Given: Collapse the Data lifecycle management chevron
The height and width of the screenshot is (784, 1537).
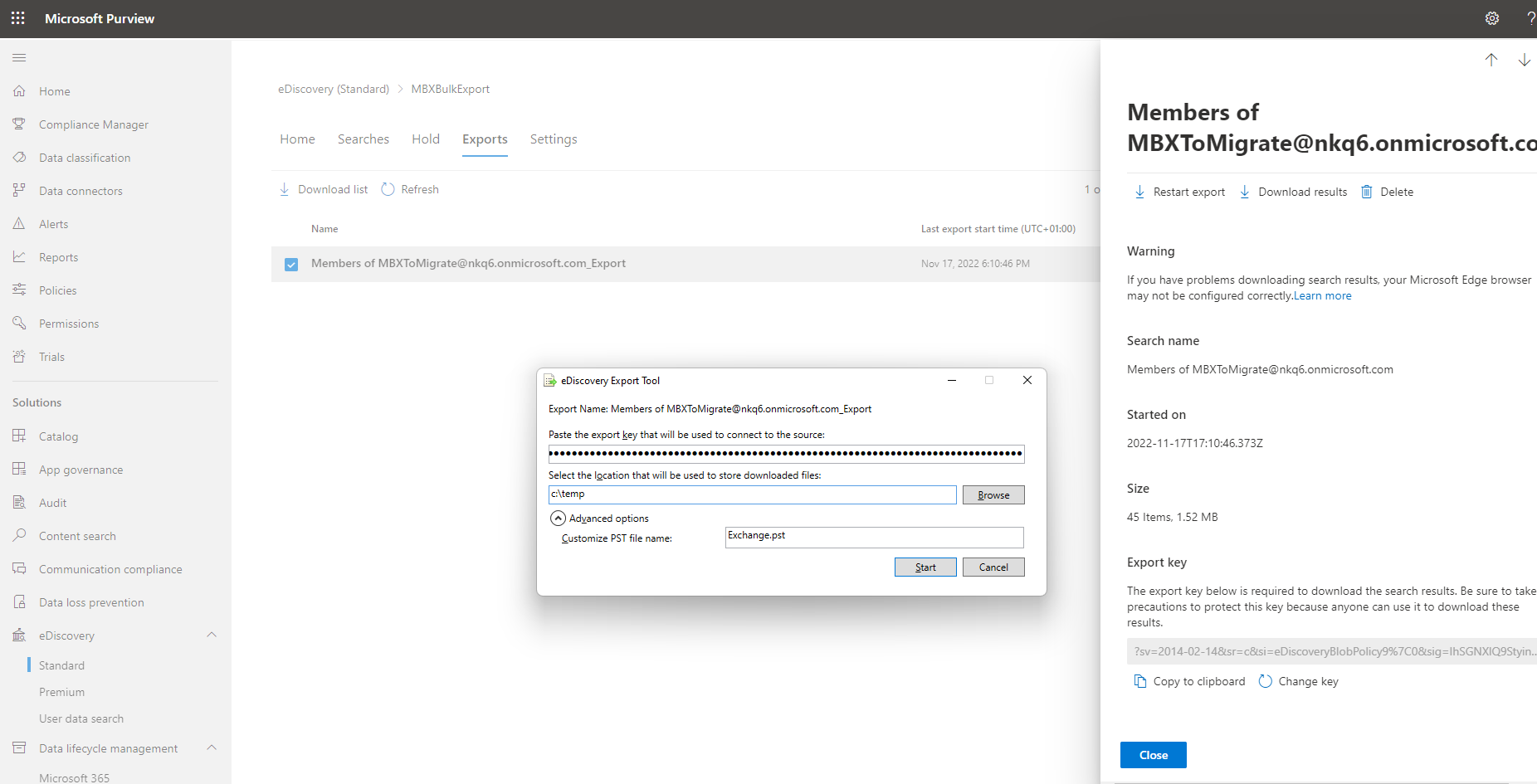Looking at the screenshot, I should coord(212,748).
